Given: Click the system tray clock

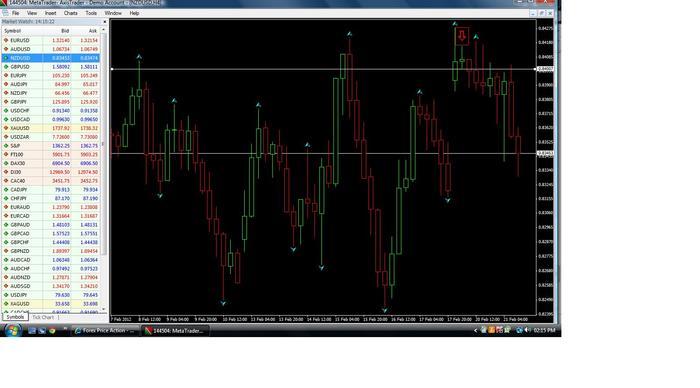Looking at the screenshot, I should point(545,330).
